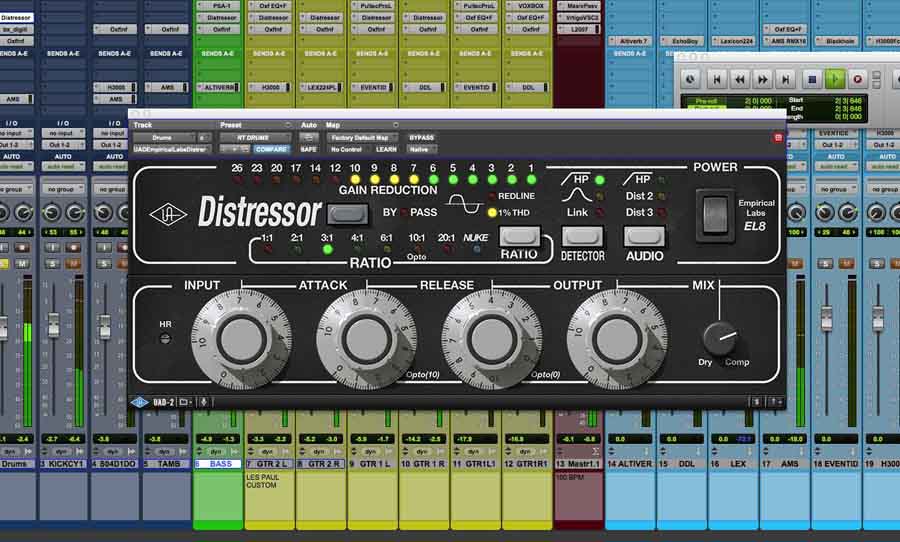This screenshot has width=900, height=542.
Task: Click the LEARN button in plugin header
Action: coord(386,149)
